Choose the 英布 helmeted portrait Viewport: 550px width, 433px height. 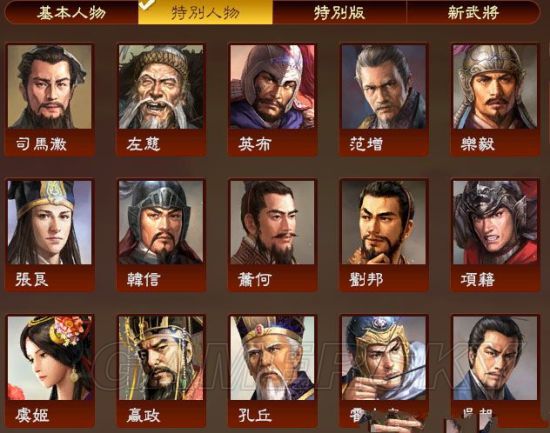click(x=273, y=86)
